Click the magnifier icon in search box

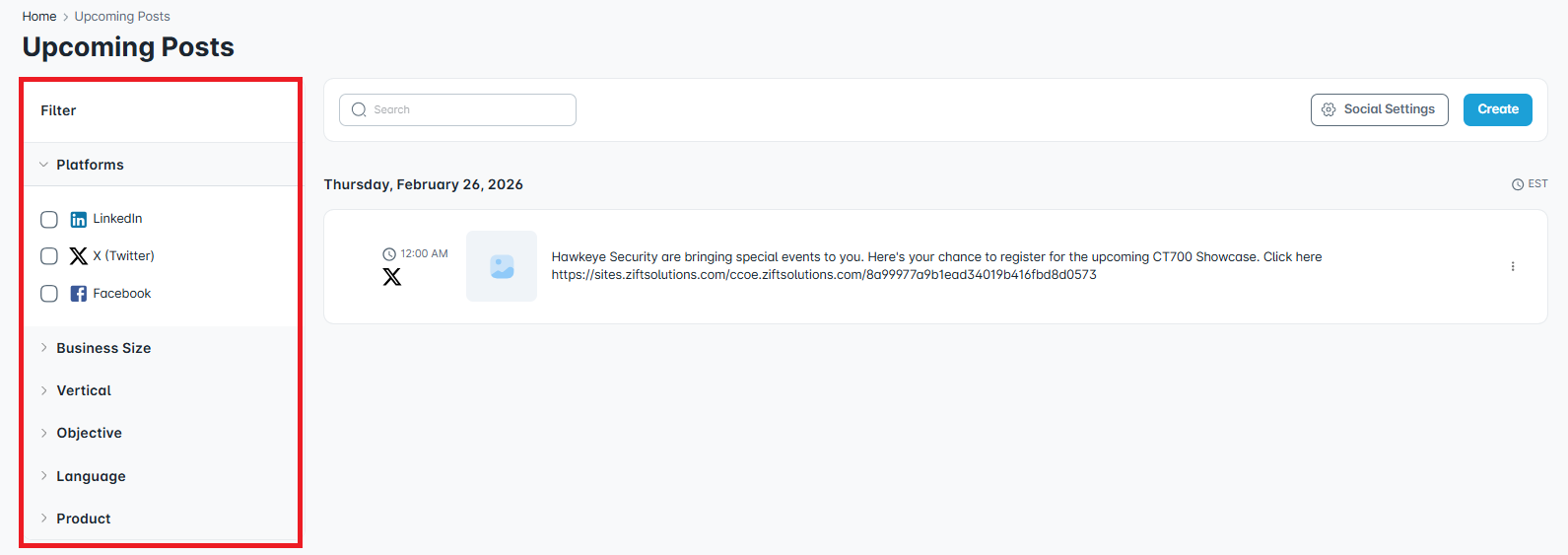coord(359,110)
